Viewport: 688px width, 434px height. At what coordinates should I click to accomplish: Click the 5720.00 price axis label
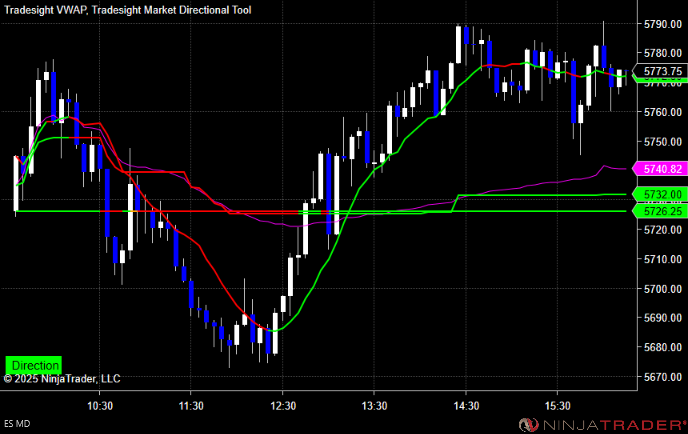[663, 230]
